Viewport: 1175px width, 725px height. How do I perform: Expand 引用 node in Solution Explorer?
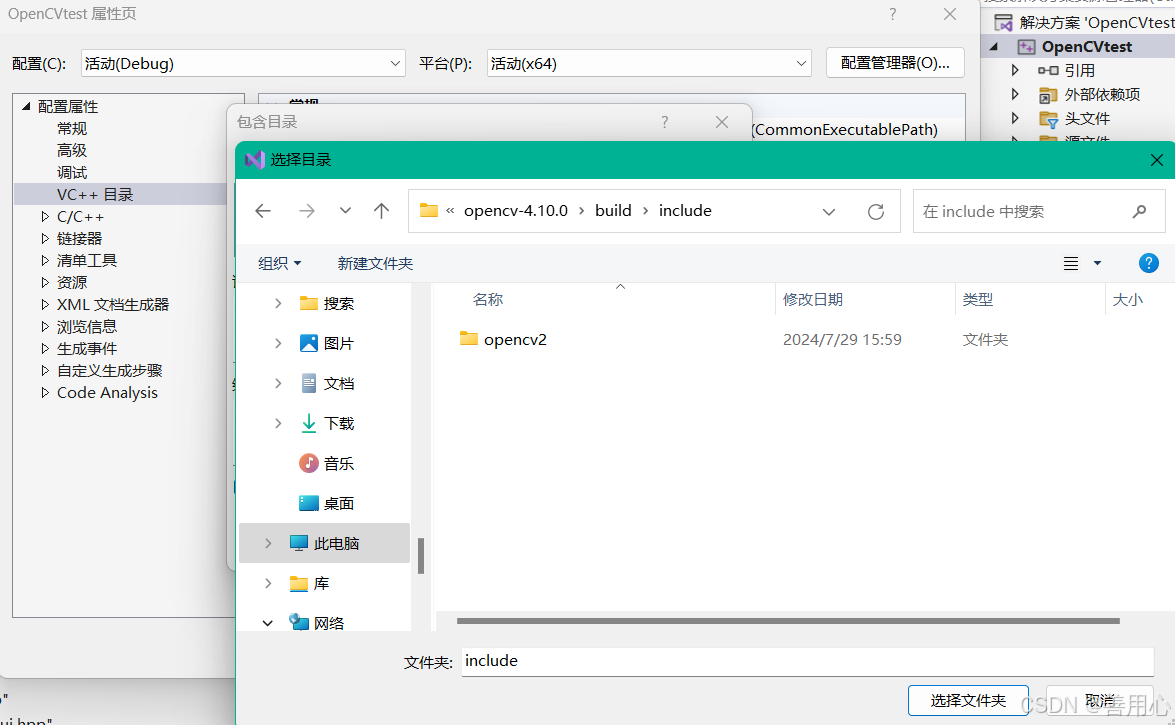click(1015, 70)
